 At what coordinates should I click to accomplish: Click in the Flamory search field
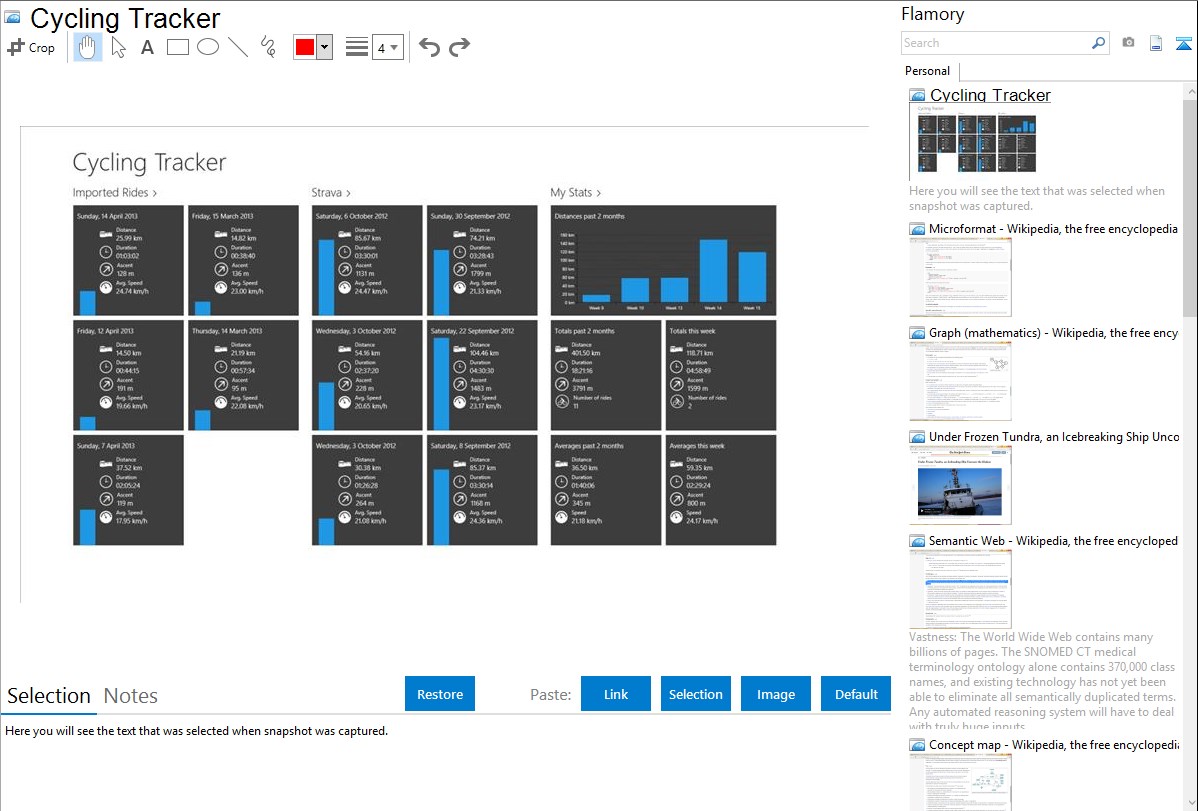tap(995, 43)
